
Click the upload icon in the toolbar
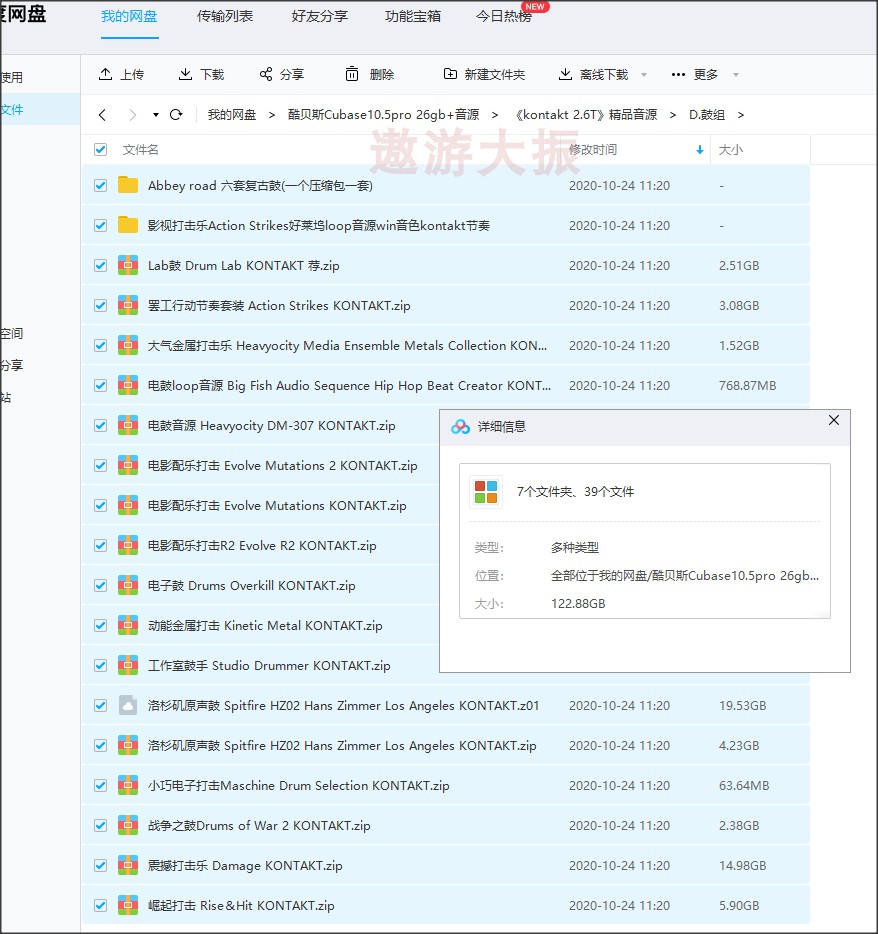click(105, 74)
